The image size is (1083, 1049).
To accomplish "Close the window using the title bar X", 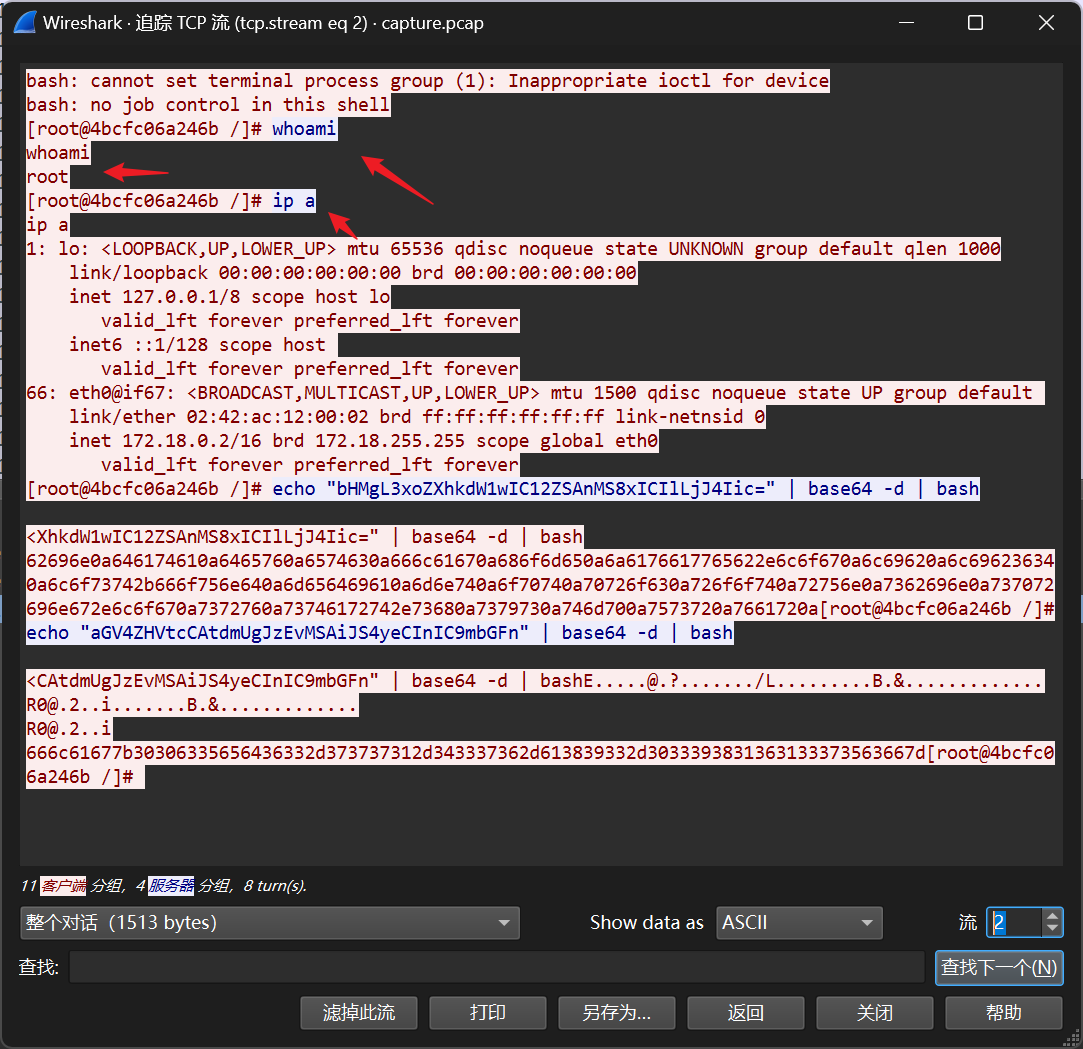I will (x=1046, y=23).
